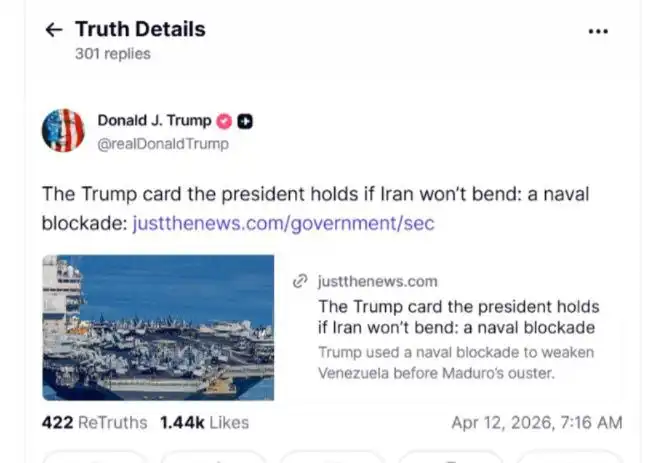Click the 301 replies count
This screenshot has width=666, height=463.
click(x=112, y=54)
